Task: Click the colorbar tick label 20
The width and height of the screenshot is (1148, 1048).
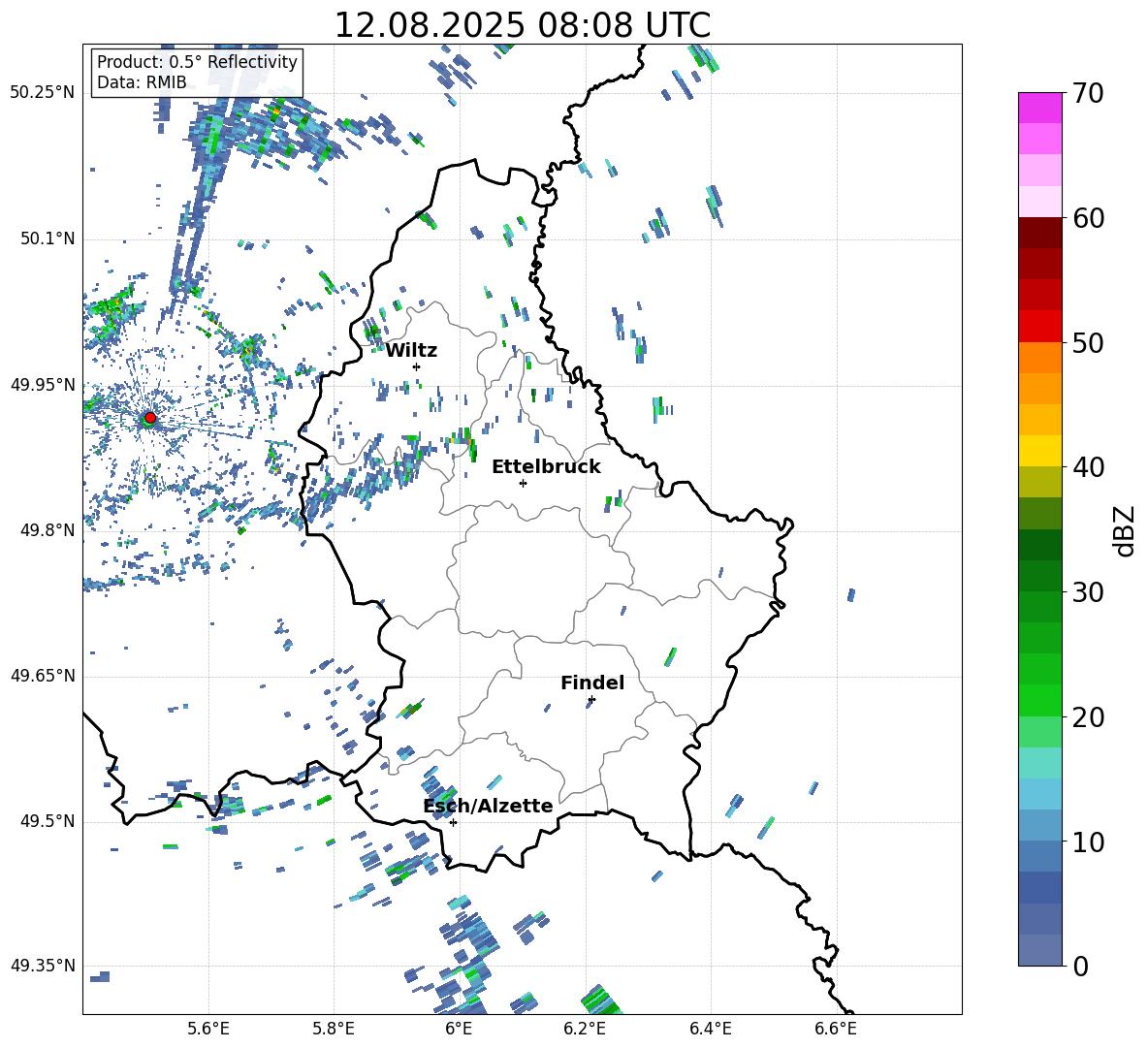Action: tap(1088, 716)
